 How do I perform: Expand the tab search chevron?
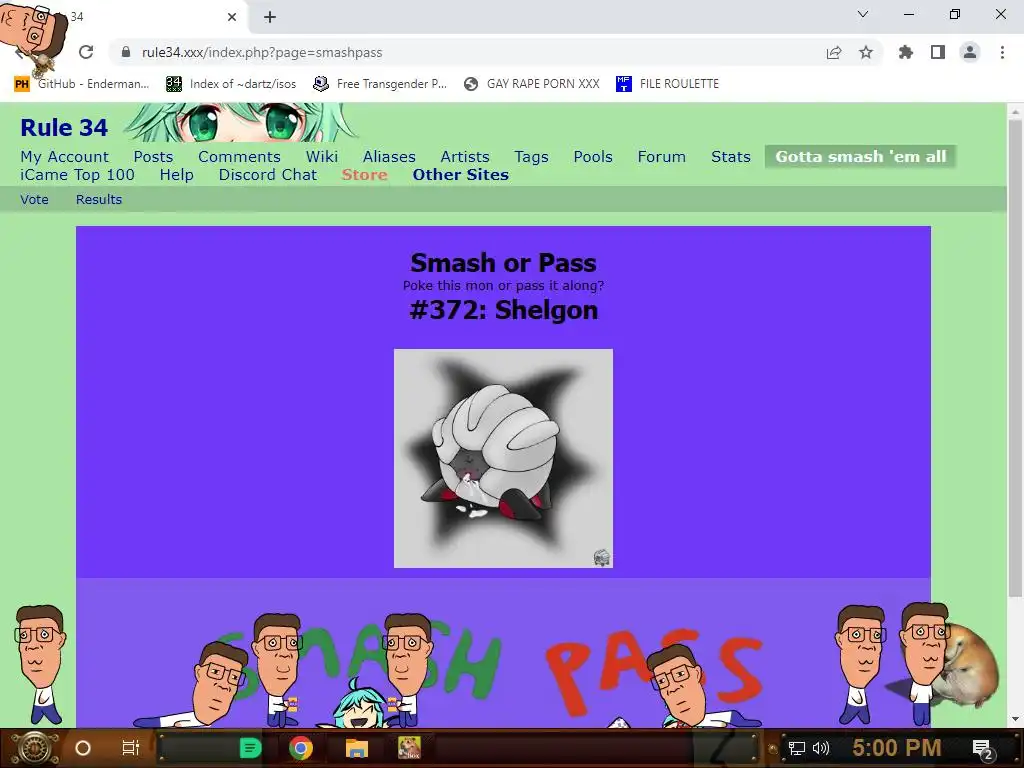[x=863, y=14]
